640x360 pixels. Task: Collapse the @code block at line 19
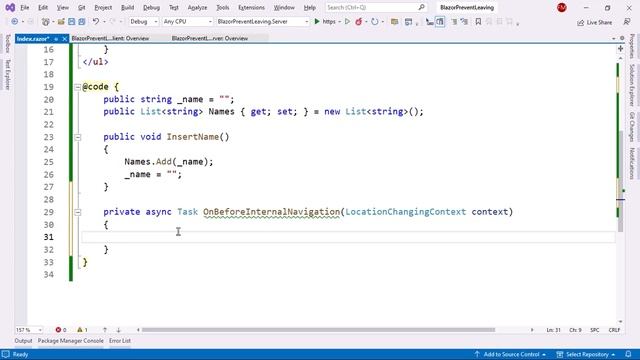(78, 87)
